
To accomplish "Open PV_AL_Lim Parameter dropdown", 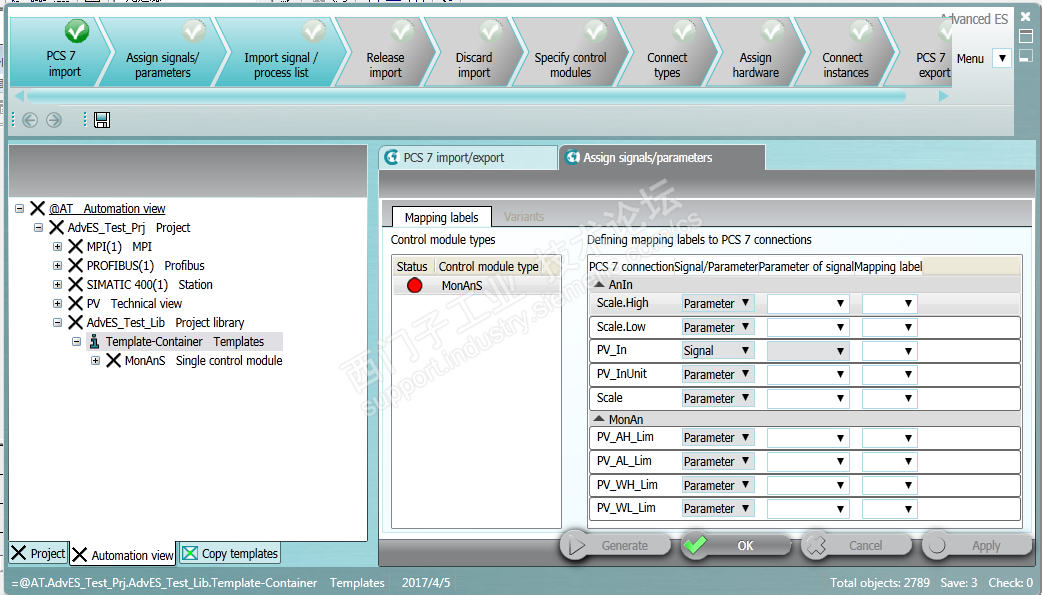I will point(718,461).
